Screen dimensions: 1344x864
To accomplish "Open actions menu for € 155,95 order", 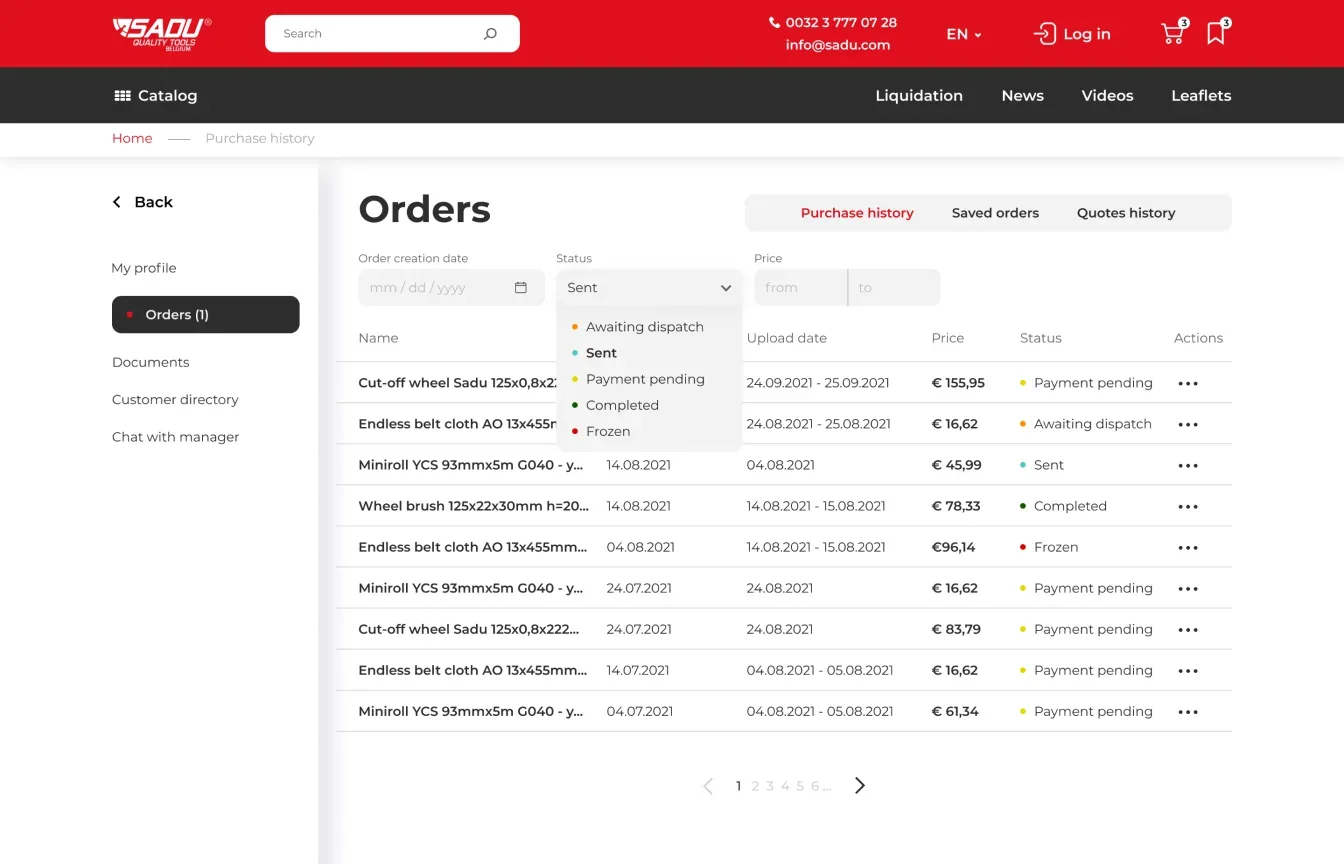I will tap(1188, 383).
